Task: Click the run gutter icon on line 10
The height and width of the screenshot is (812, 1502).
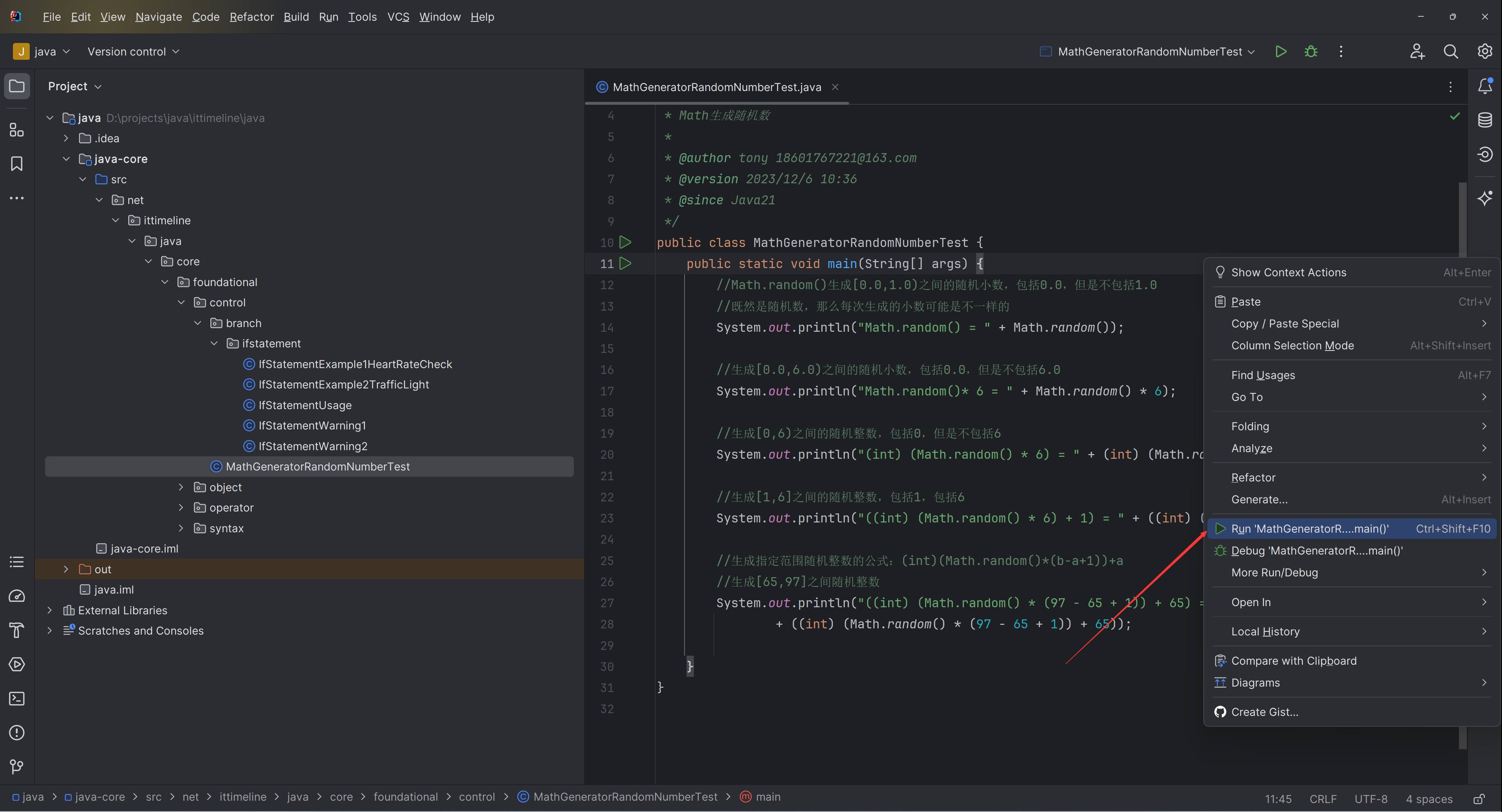Action: tap(625, 242)
